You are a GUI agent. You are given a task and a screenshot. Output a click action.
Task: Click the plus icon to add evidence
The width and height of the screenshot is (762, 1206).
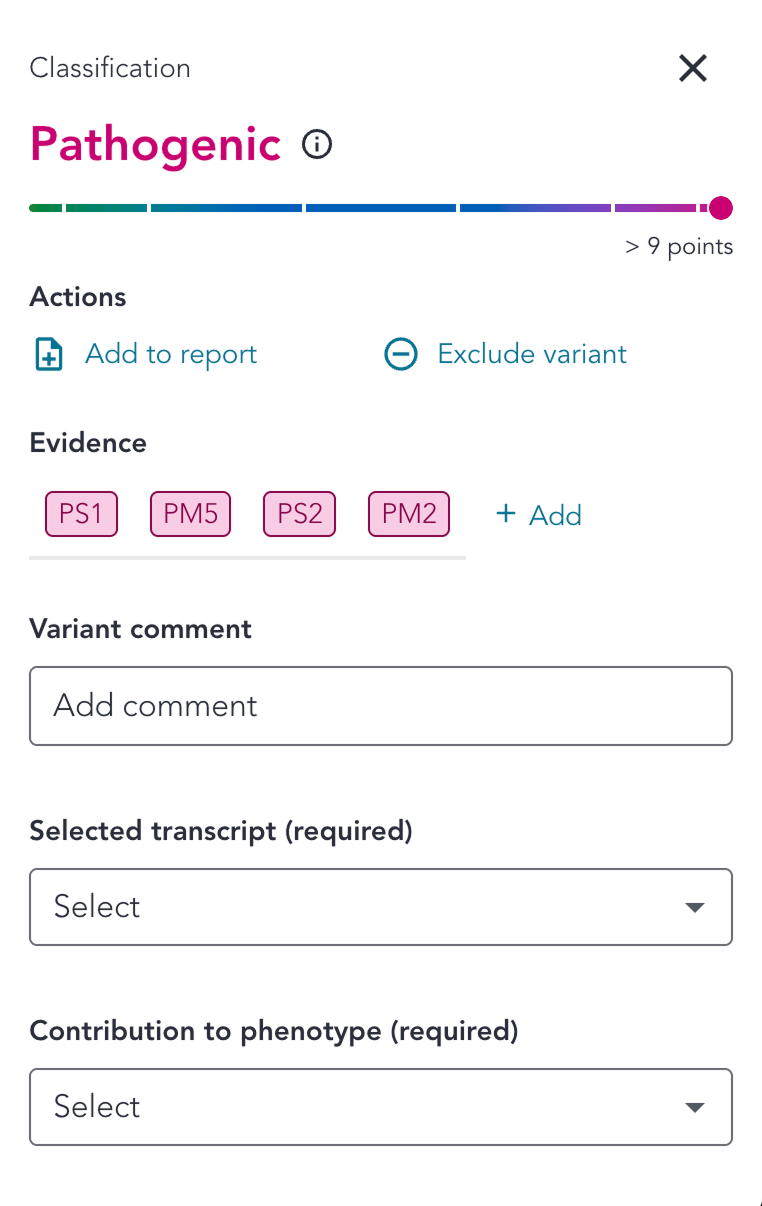coord(506,514)
